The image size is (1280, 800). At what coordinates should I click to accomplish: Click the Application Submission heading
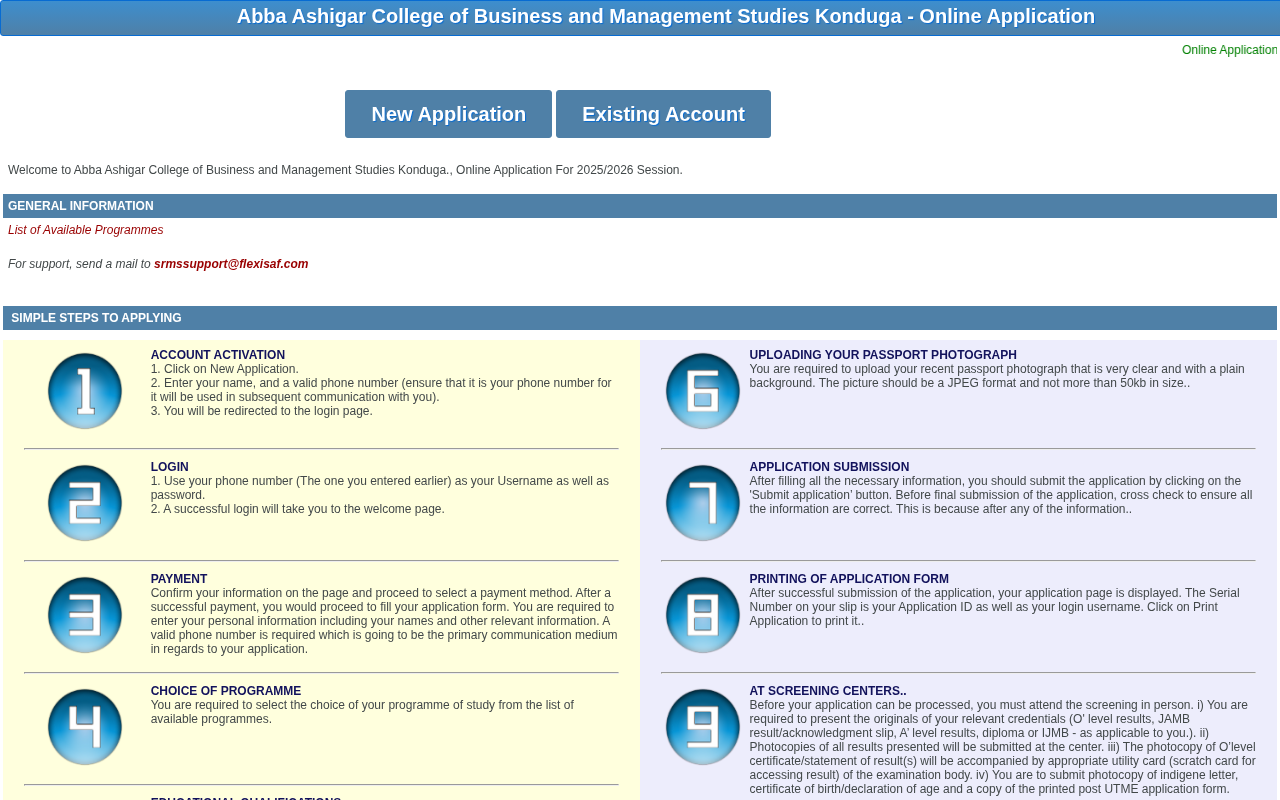point(829,467)
